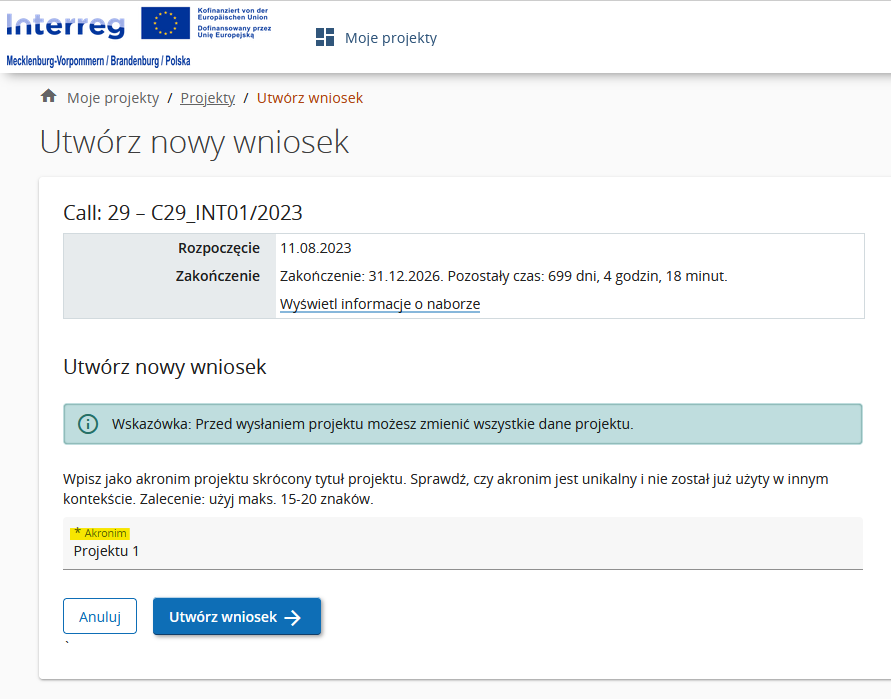This screenshot has width=891, height=699.
Task: Focus the Akronim input field
Action: [462, 551]
